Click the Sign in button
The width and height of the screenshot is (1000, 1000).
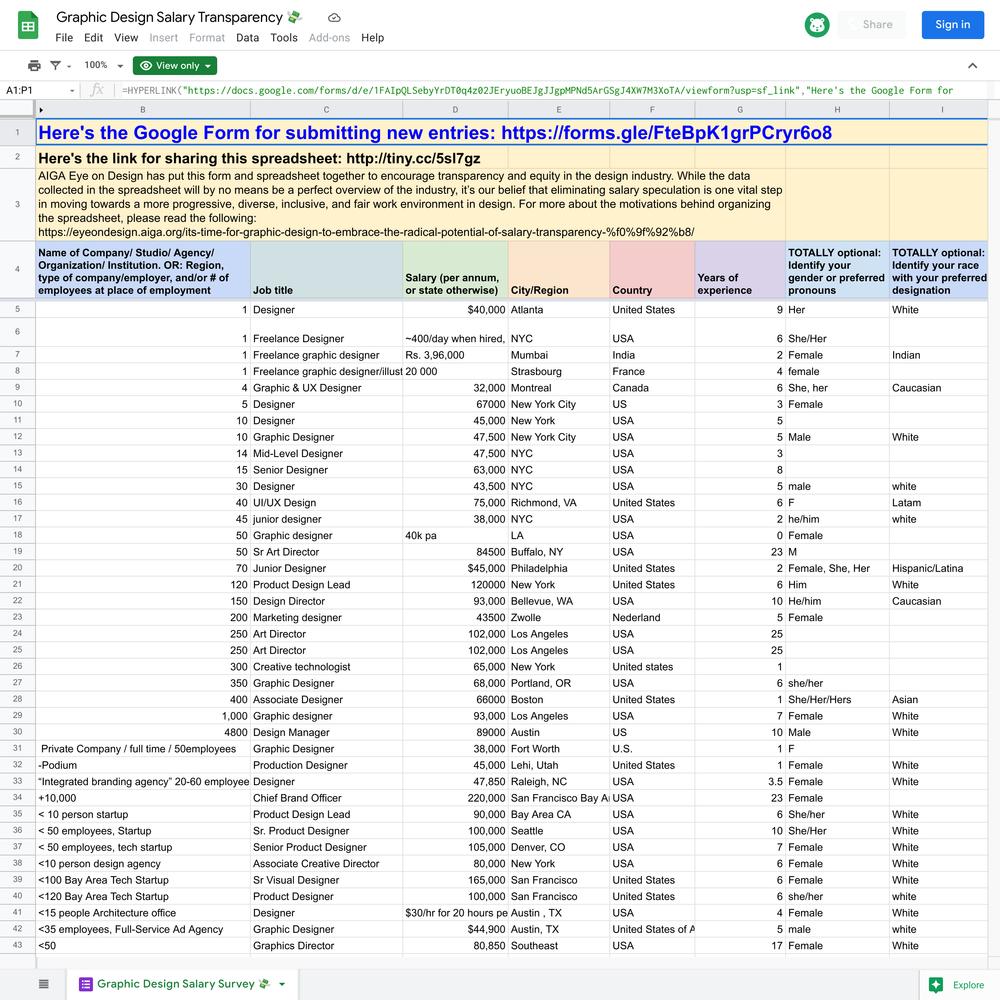952,25
